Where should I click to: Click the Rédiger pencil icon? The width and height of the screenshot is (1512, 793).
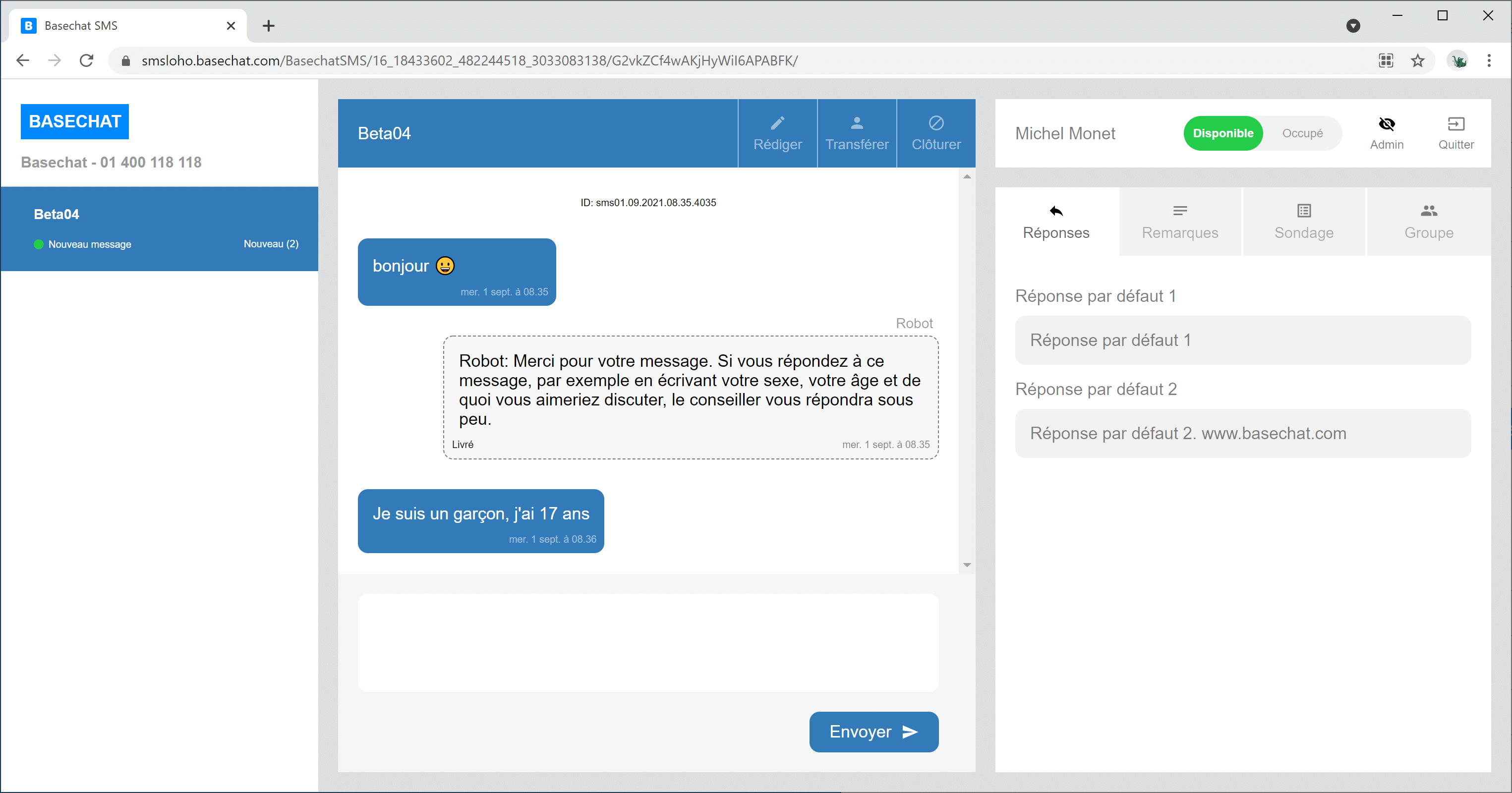pos(777,123)
